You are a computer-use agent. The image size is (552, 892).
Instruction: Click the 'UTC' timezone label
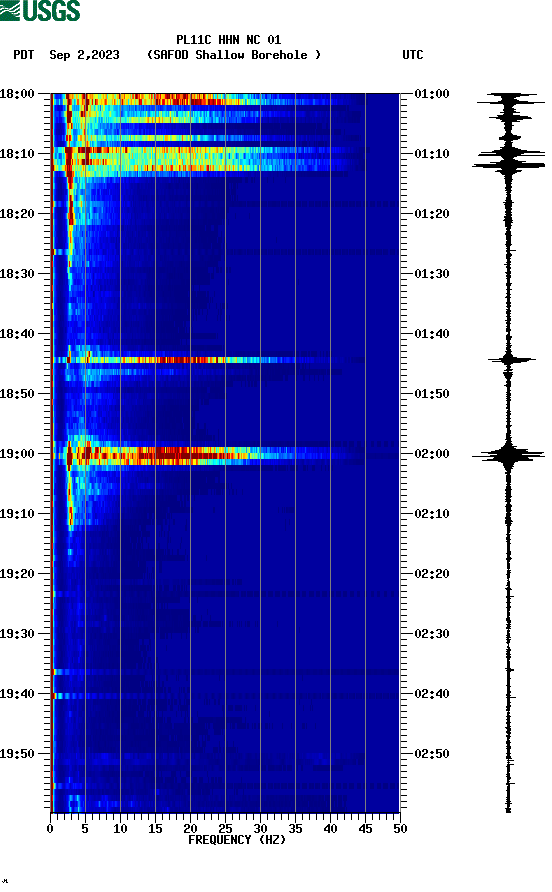click(413, 55)
